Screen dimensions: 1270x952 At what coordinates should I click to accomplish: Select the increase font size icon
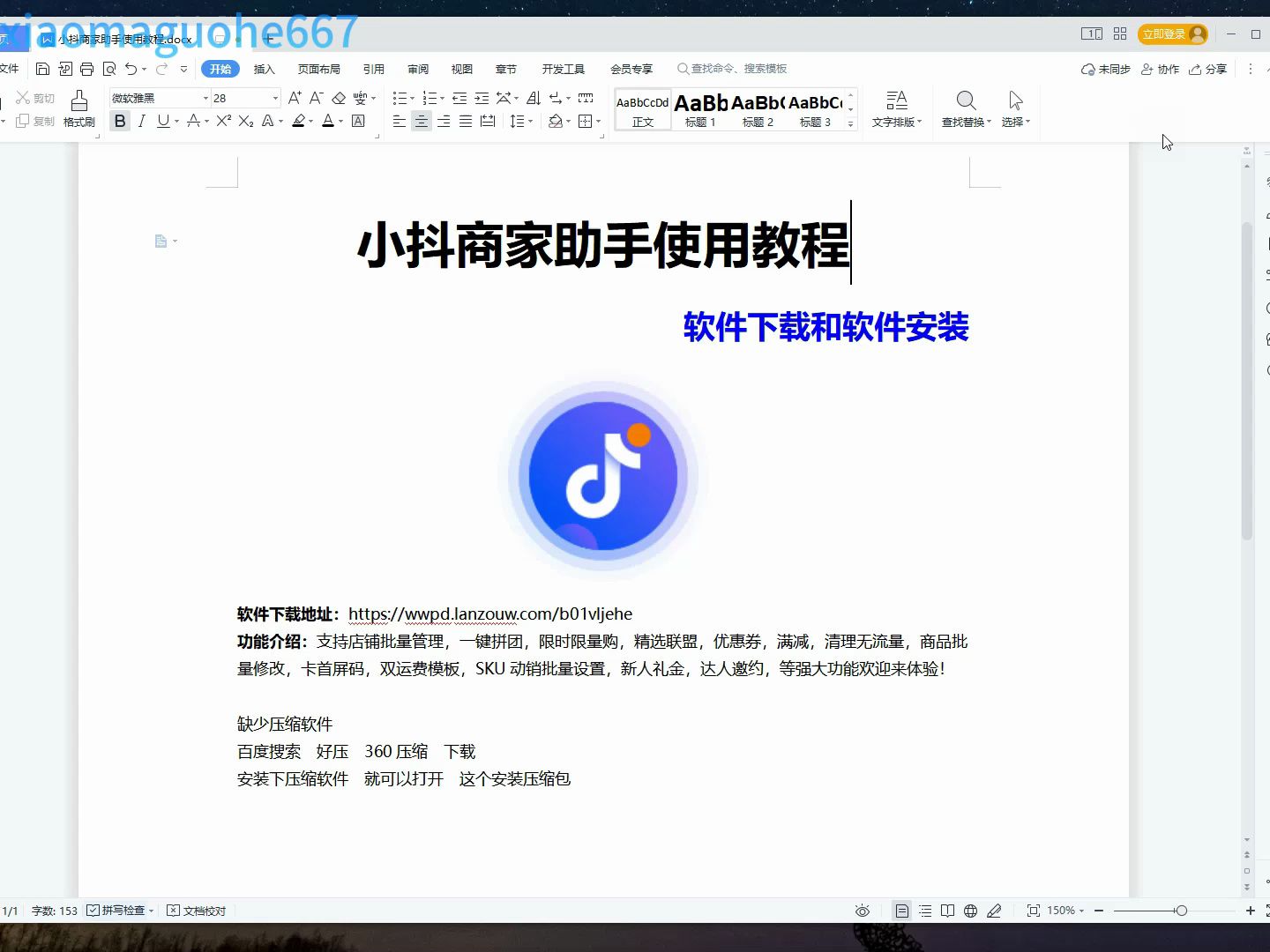(294, 98)
